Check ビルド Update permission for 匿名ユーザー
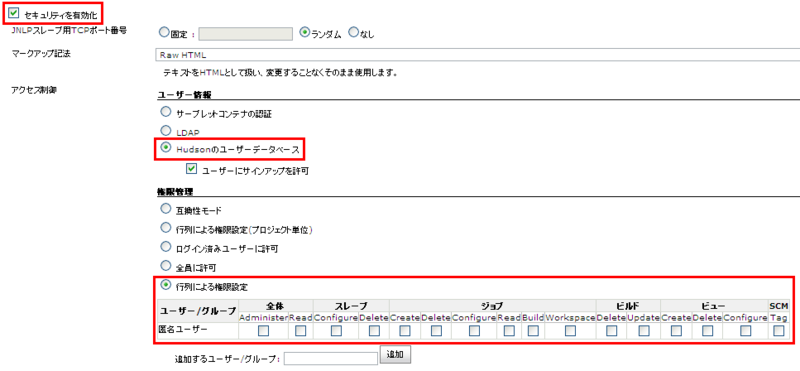 (x=643, y=331)
